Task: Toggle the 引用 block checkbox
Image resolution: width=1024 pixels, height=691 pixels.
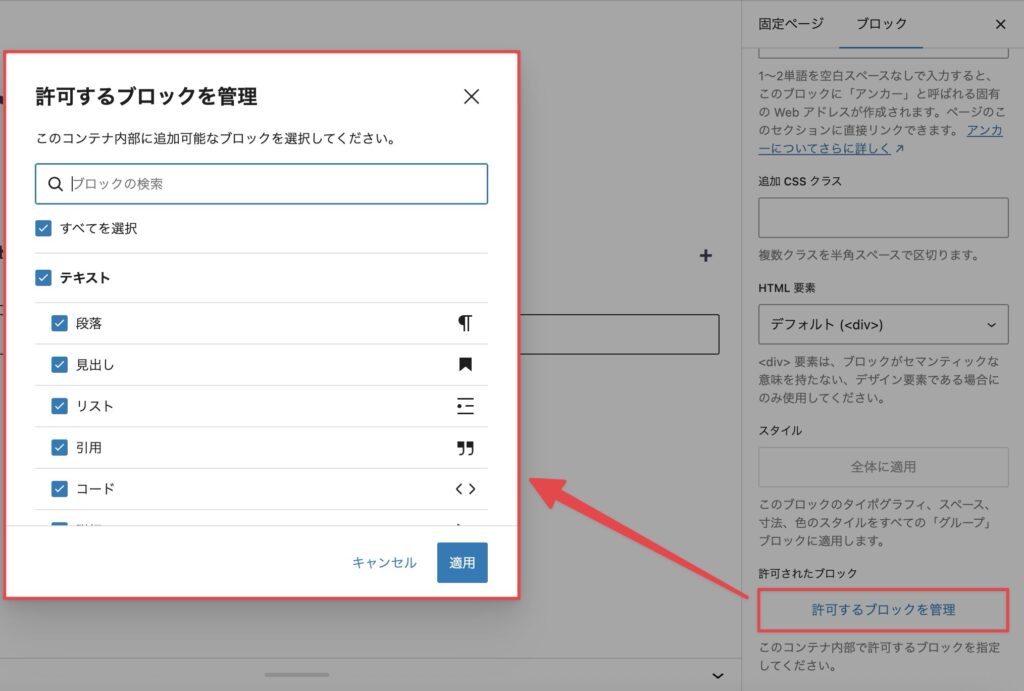Action: point(59,448)
